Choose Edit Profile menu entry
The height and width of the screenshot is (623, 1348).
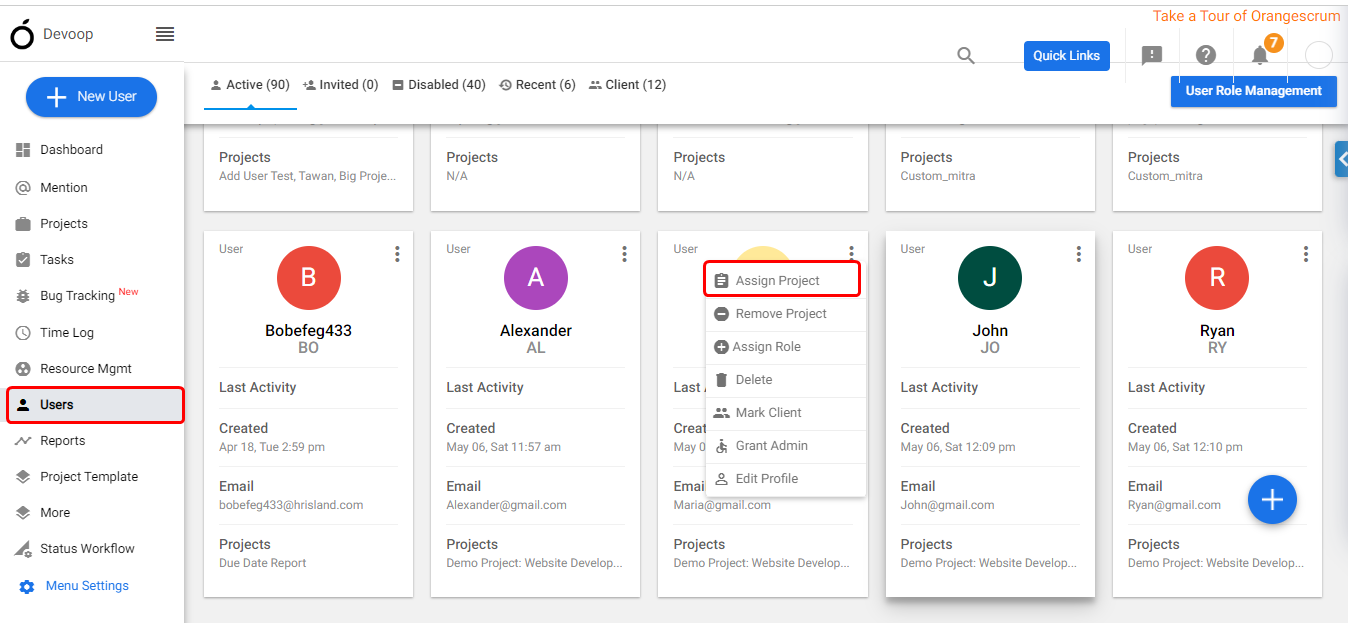785,479
